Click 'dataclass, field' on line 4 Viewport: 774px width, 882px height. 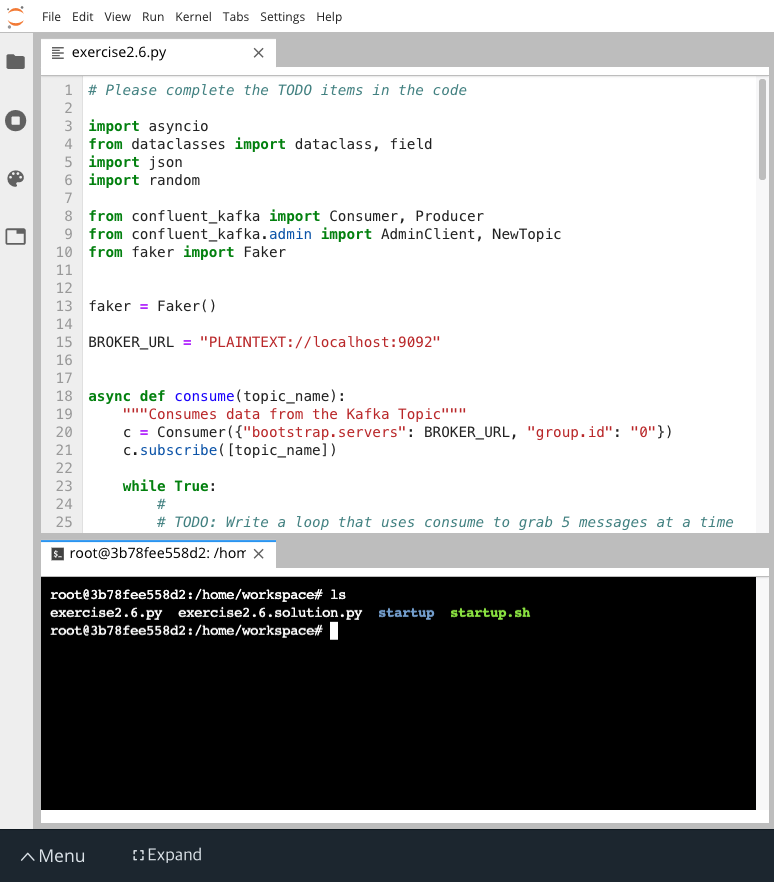(x=363, y=144)
